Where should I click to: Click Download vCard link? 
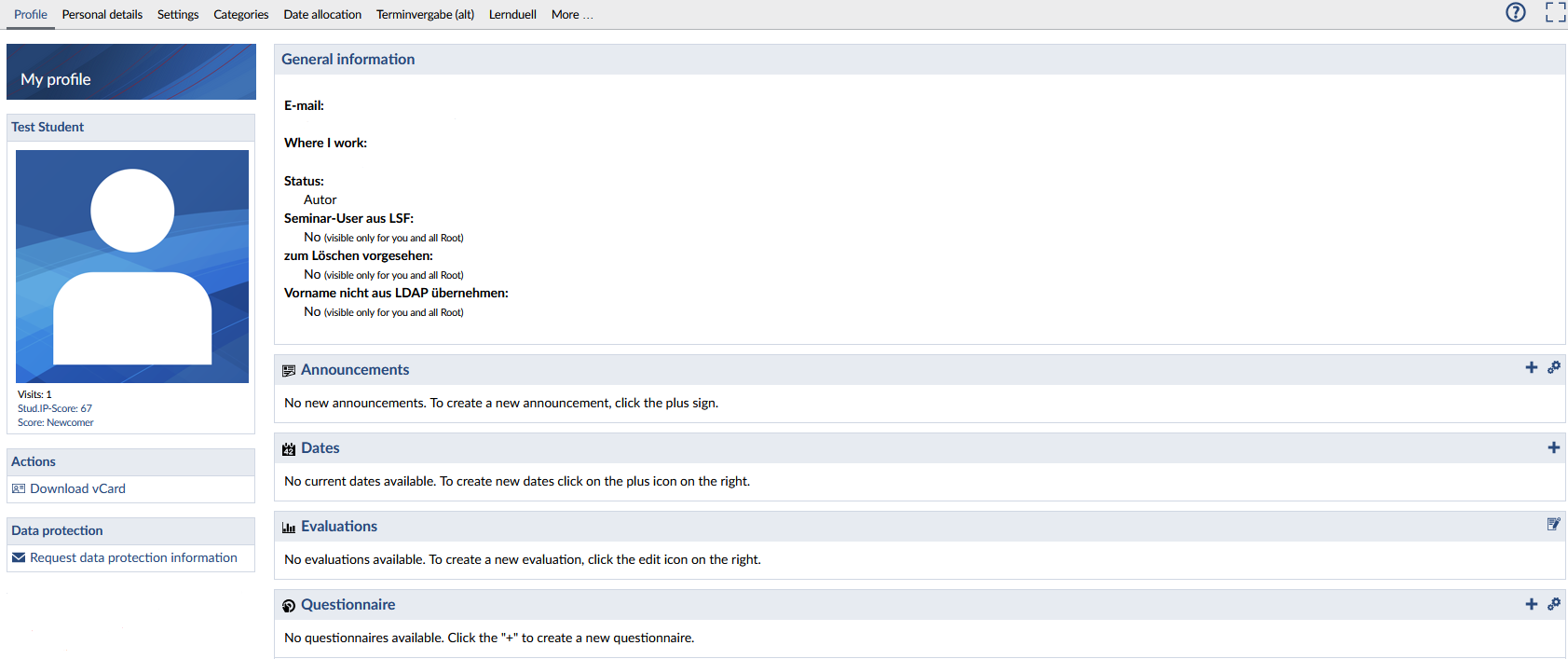77,488
